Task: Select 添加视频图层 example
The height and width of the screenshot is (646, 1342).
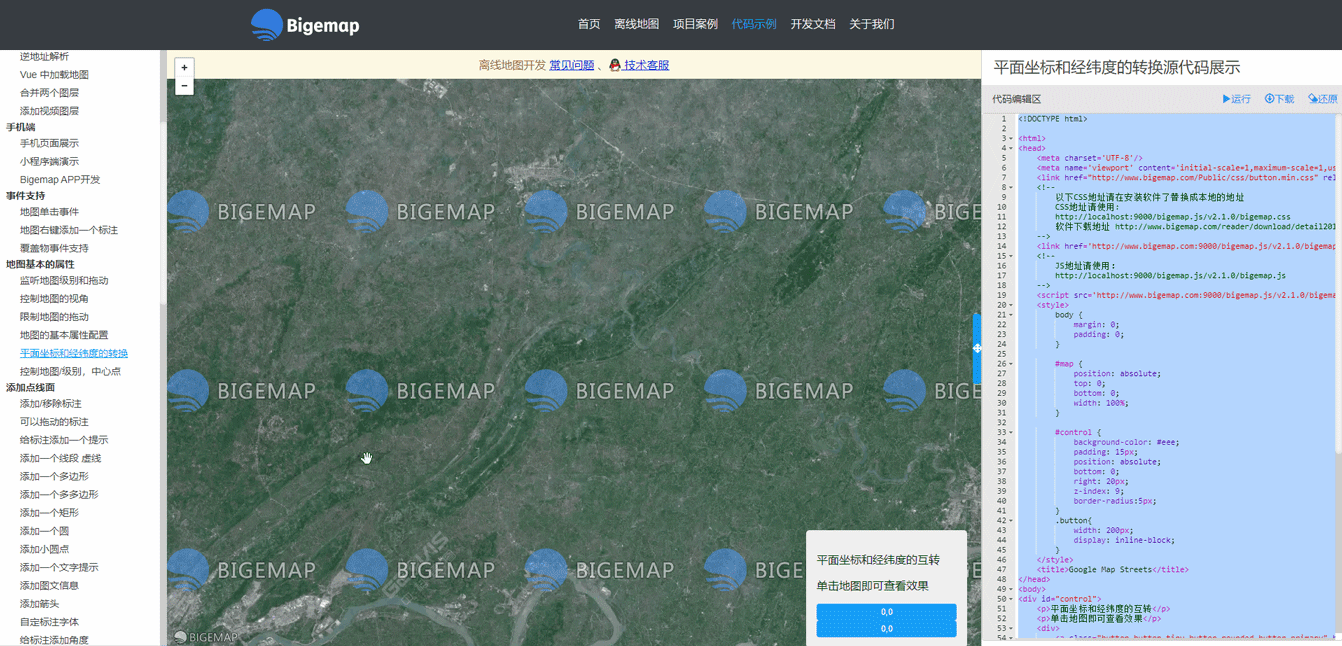Action: coord(49,111)
